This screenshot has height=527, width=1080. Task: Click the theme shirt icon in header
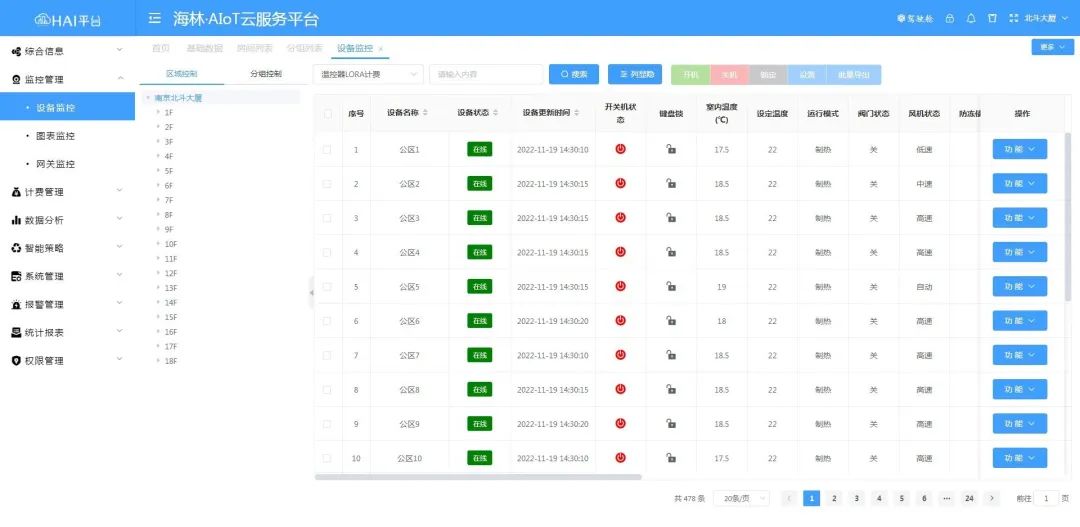tap(992, 18)
